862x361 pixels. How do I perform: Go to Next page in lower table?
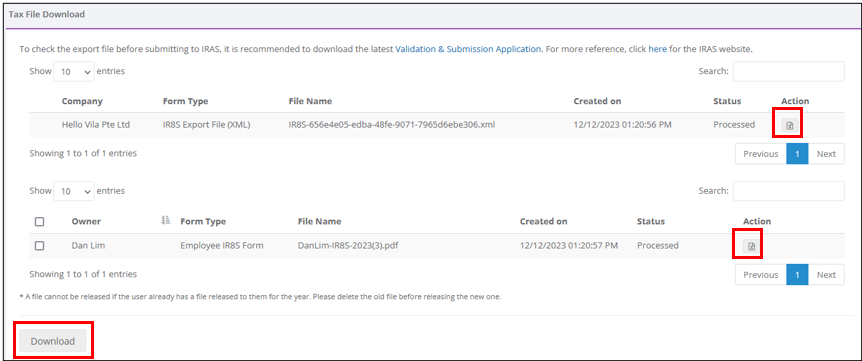click(x=826, y=274)
